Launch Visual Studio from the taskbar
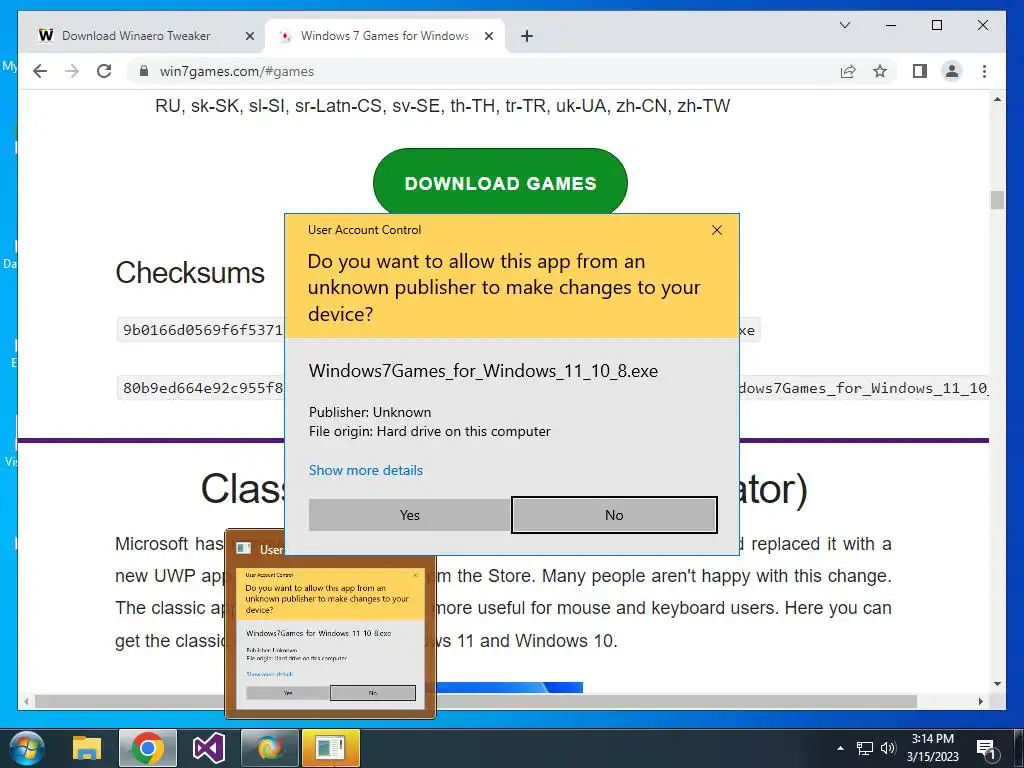1024x768 pixels. 209,748
